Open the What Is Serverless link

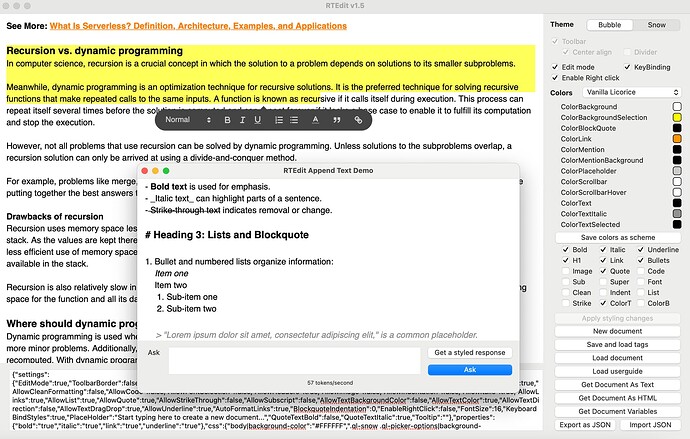[x=198, y=26]
